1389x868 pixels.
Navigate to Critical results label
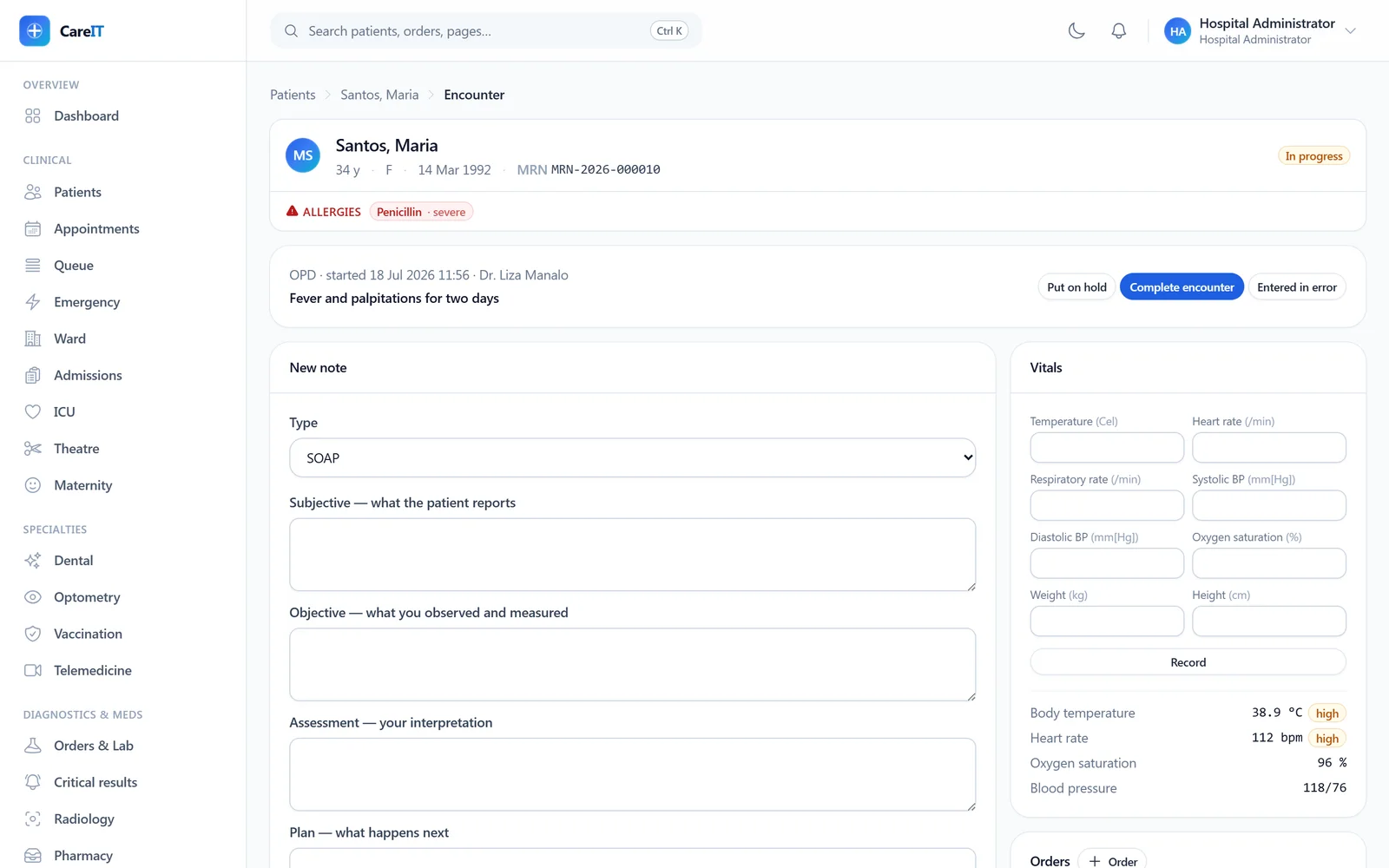95,782
